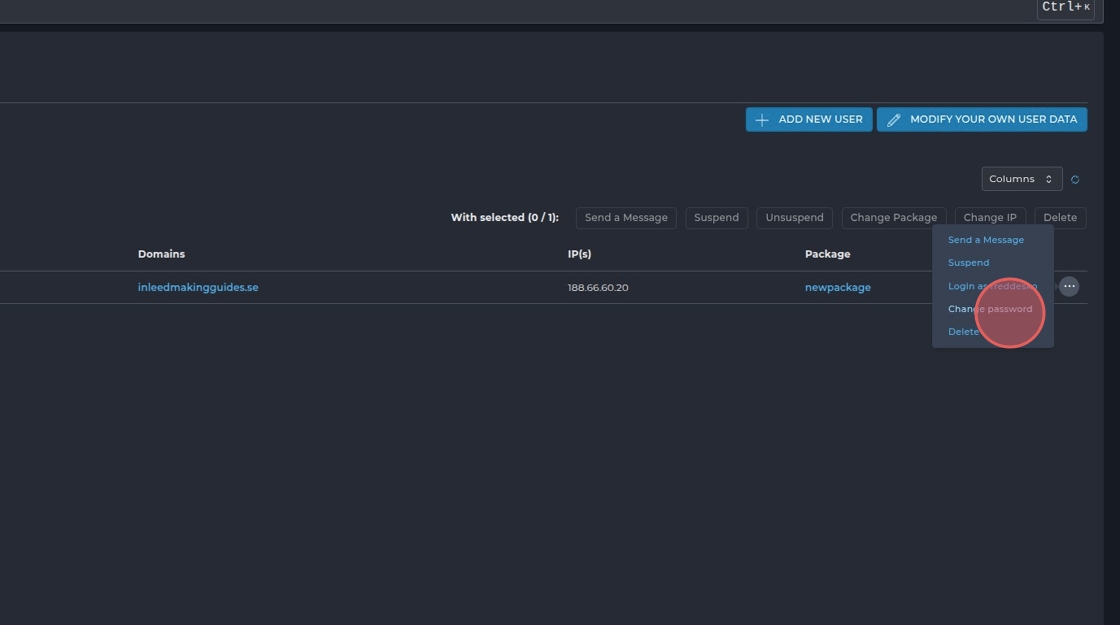Open the newpackage package link
The image size is (1120, 625).
(837, 288)
